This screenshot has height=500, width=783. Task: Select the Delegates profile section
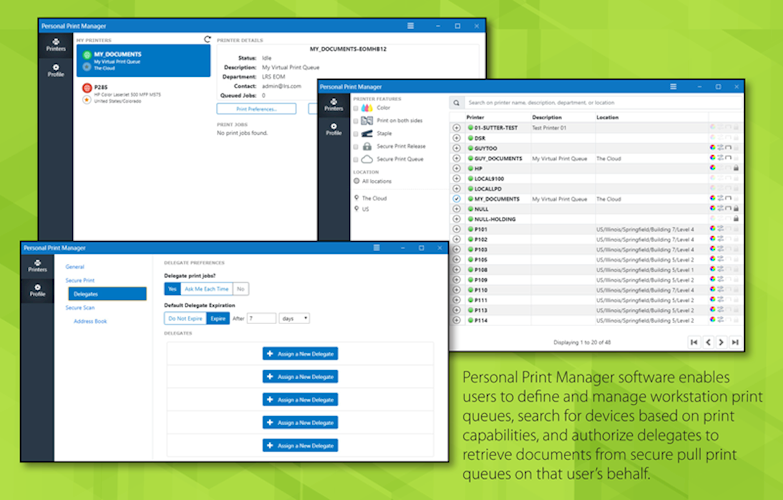point(107,294)
